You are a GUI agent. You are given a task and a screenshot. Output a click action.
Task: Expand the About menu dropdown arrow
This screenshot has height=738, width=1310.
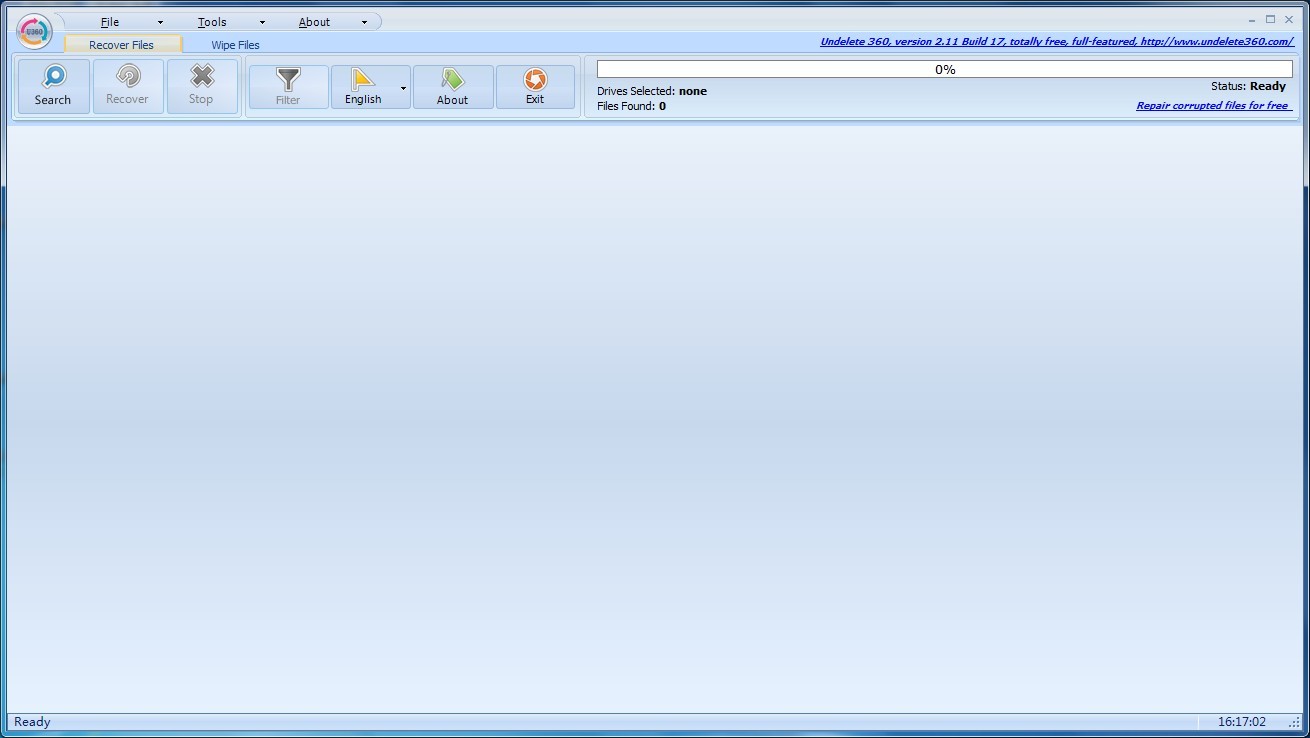(x=364, y=22)
